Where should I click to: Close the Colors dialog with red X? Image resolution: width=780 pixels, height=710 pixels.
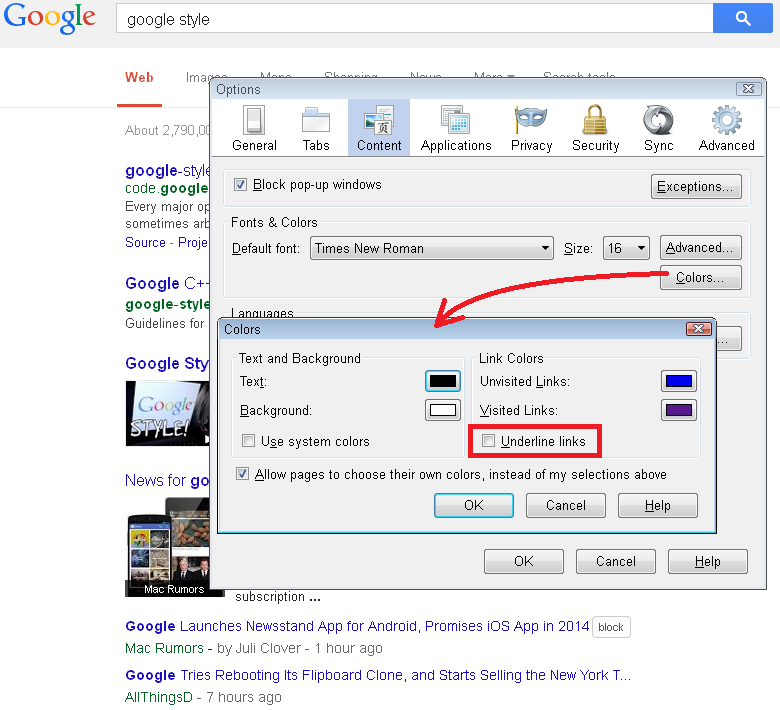[698, 329]
